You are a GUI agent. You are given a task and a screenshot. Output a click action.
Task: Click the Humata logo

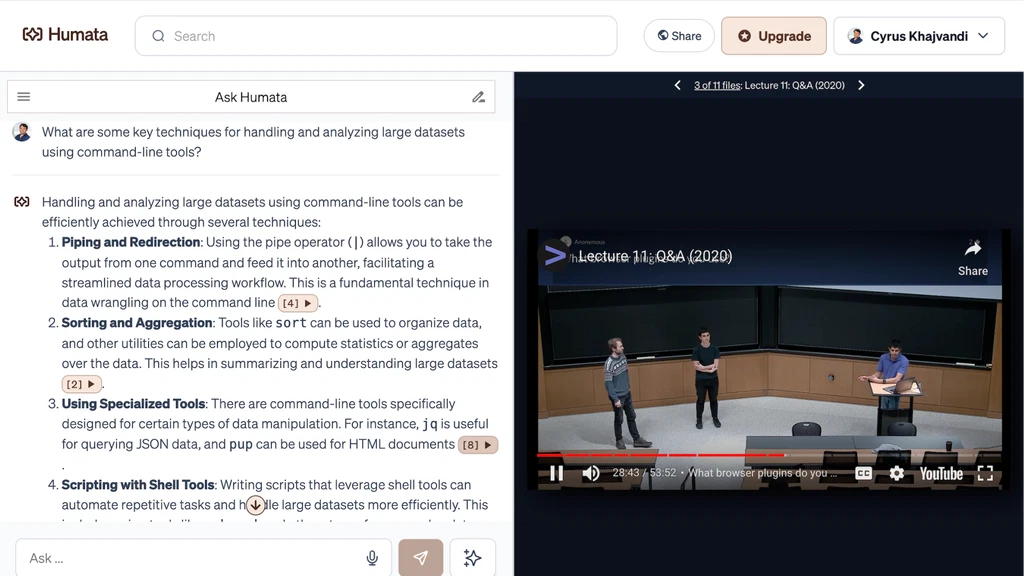click(65, 35)
